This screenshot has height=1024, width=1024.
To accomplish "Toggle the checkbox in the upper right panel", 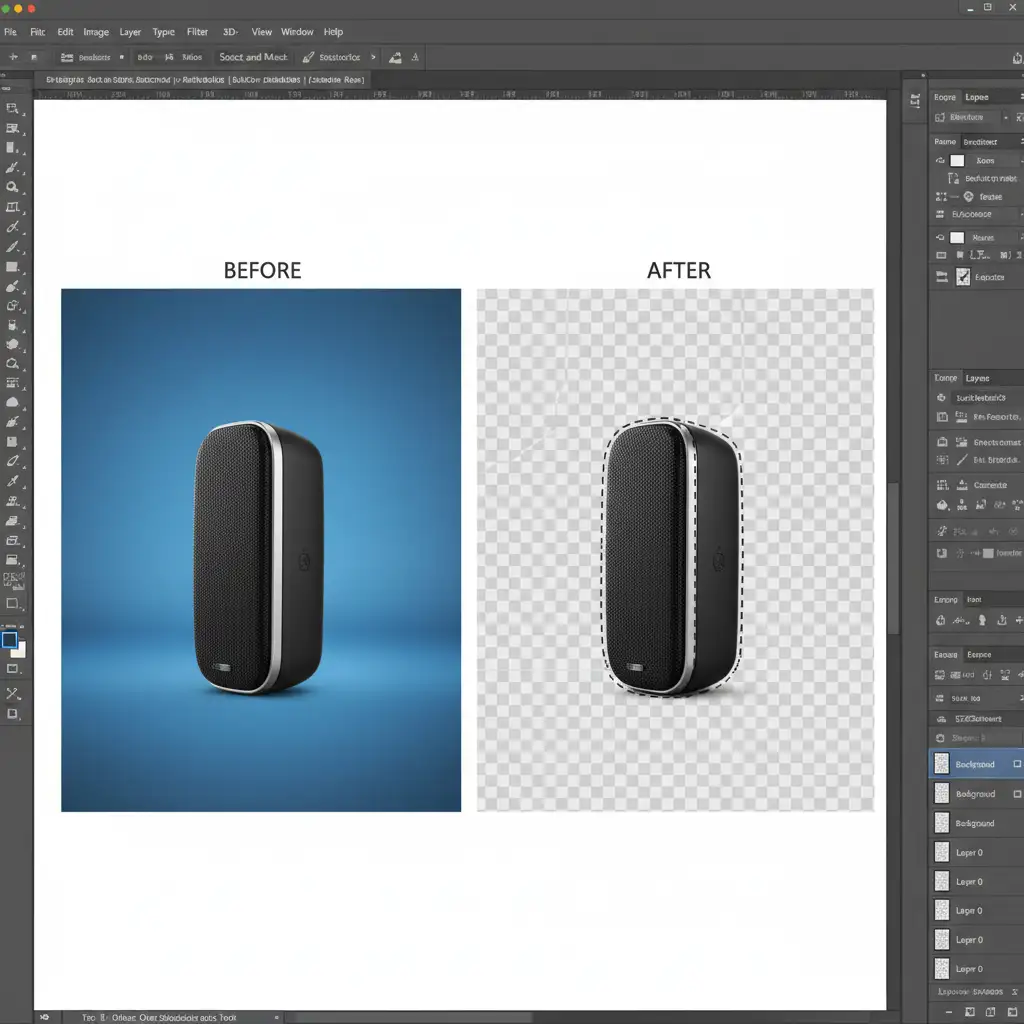I will click(x=963, y=277).
